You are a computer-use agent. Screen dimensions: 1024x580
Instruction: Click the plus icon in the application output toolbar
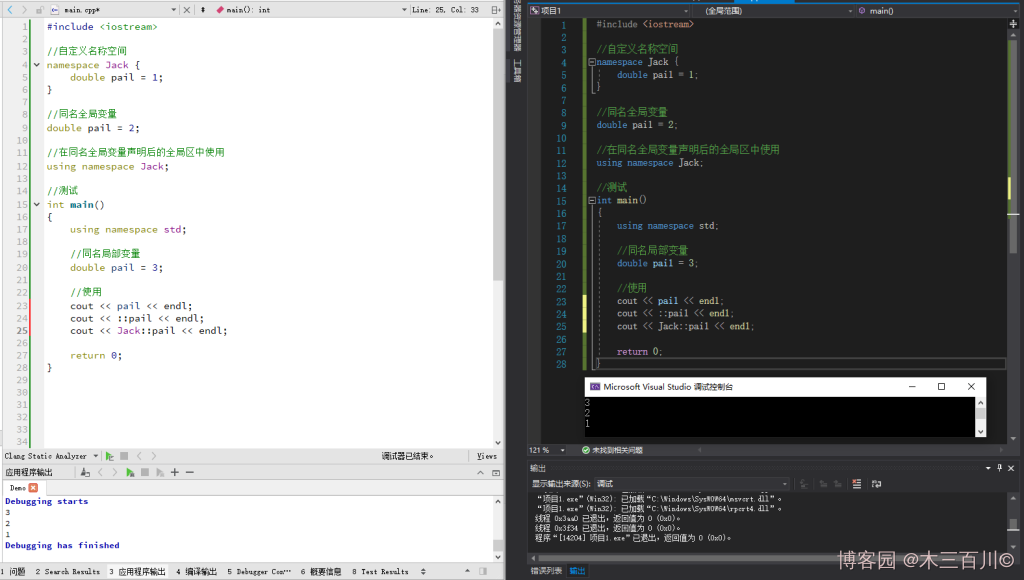[174, 472]
